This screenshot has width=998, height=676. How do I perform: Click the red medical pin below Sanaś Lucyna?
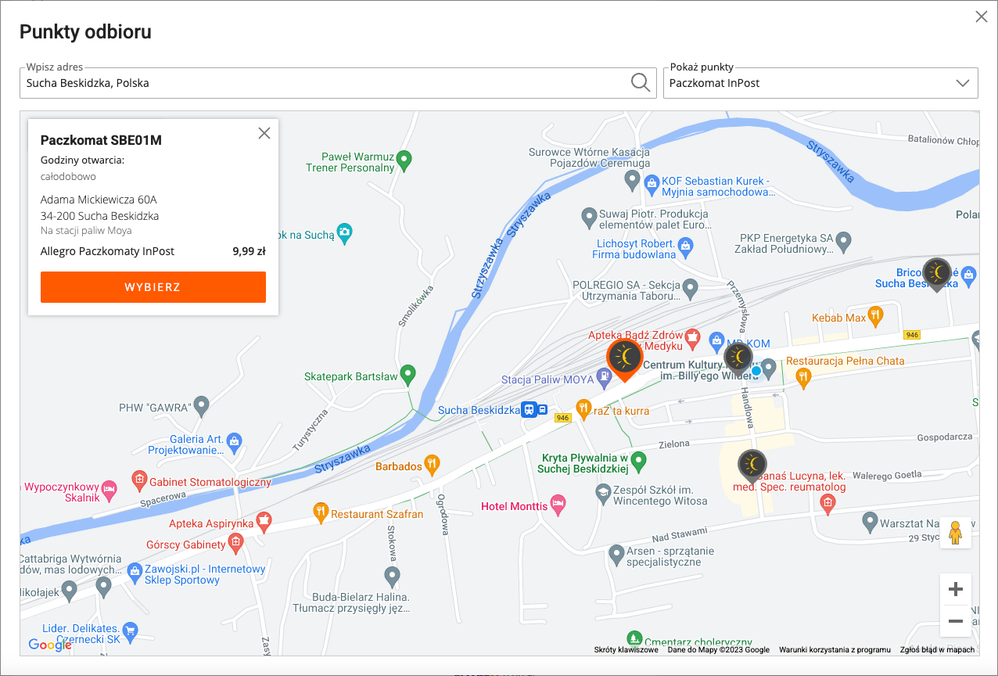coord(827,504)
